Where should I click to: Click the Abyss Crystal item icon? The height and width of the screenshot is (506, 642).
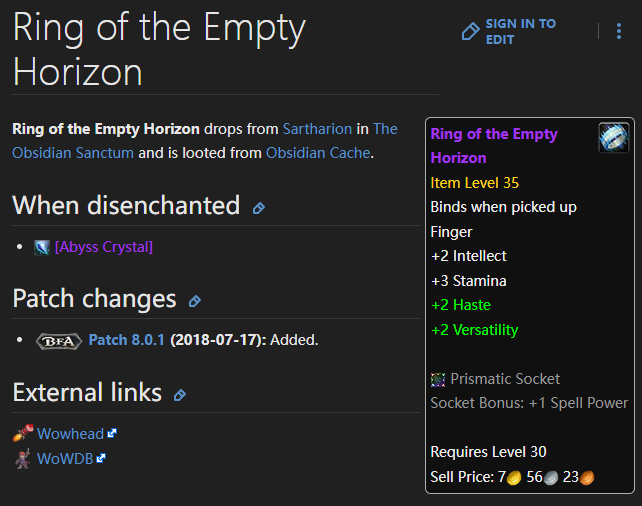pos(41,247)
